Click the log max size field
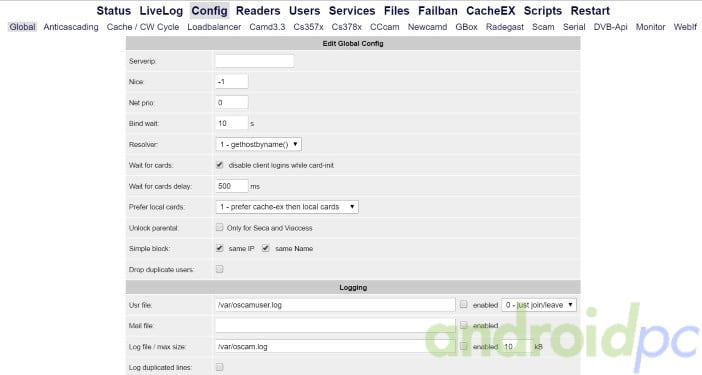702x375 pixels. pyautogui.click(x=517, y=346)
